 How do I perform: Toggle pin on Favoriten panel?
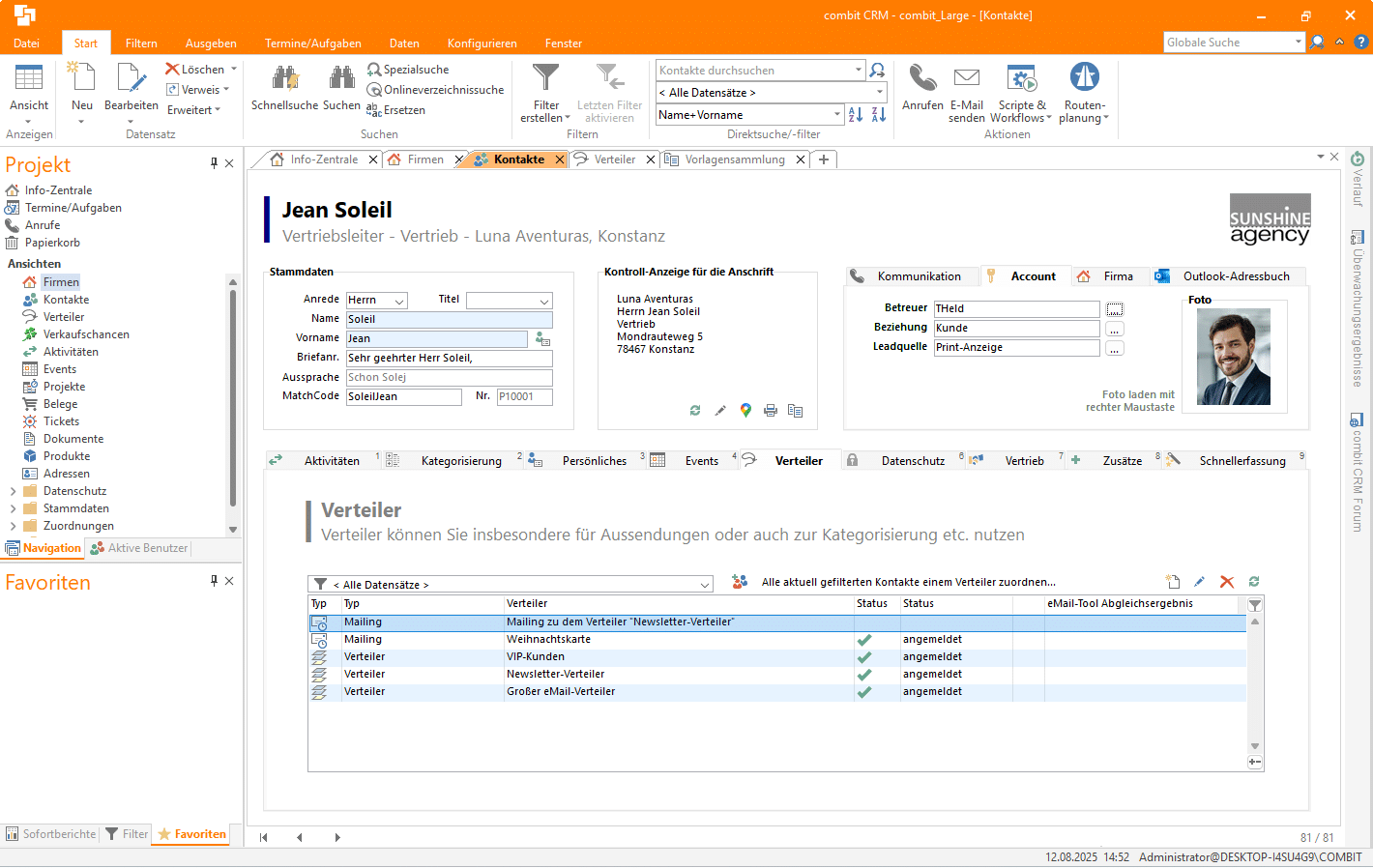(214, 581)
